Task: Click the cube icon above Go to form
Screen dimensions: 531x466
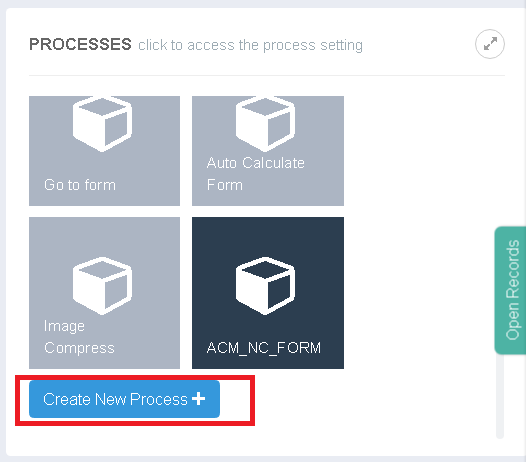Action: point(102,124)
